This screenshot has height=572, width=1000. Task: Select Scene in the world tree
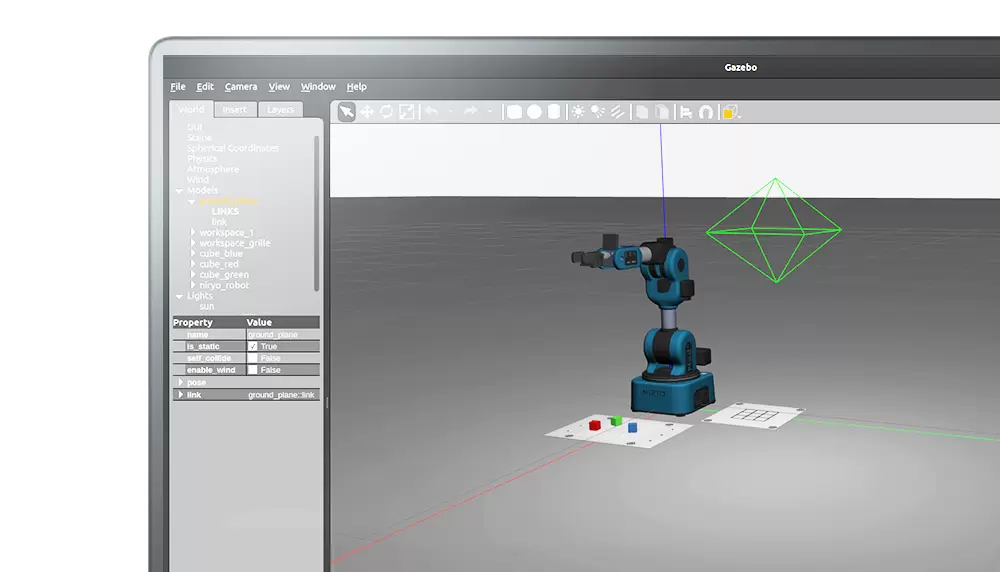(199, 138)
